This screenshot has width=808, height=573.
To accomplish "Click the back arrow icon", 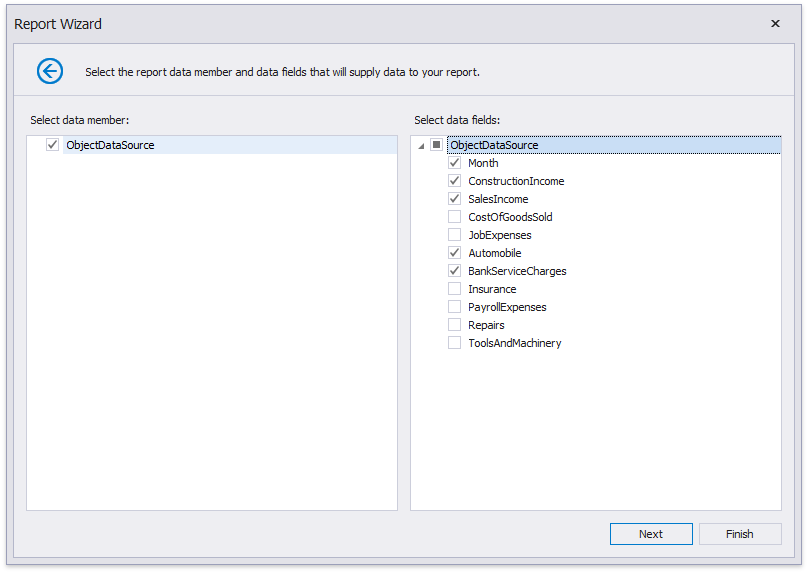I will click(x=50, y=71).
